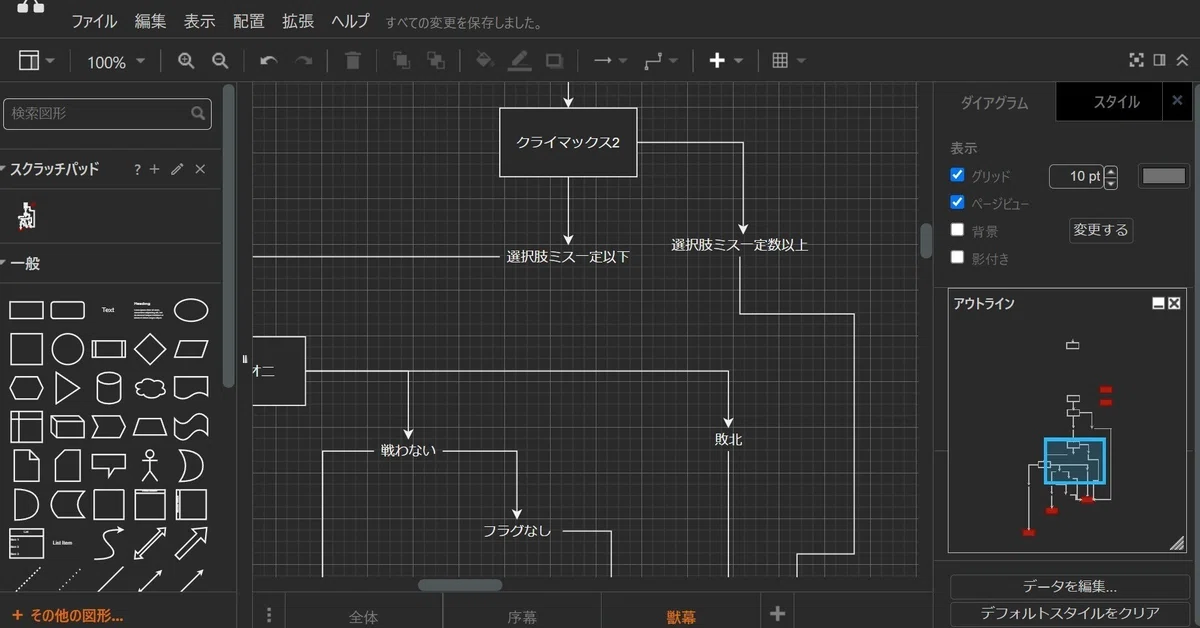Open the table insert dropdown
Image resolution: width=1200 pixels, height=628 pixels.
pos(789,61)
